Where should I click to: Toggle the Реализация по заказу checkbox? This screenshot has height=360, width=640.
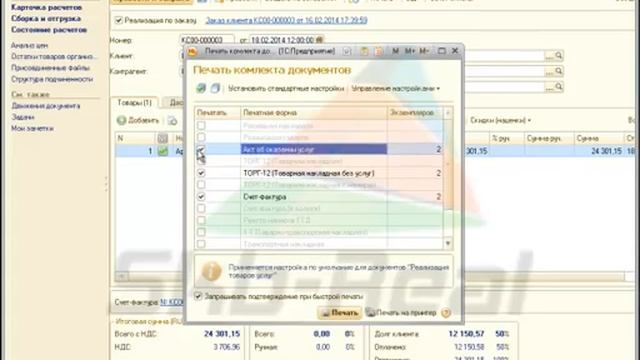click(x=119, y=20)
